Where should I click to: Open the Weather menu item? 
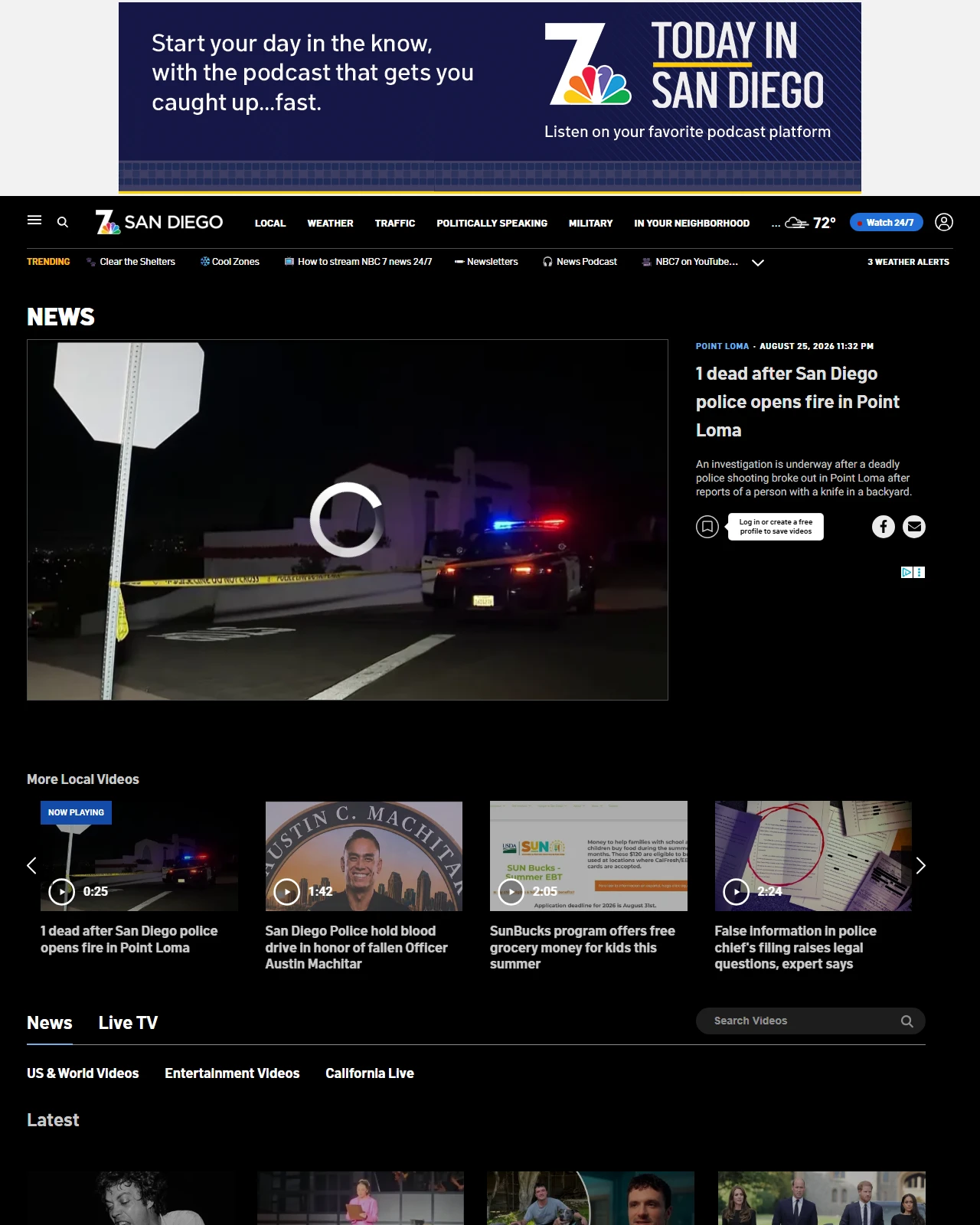[330, 223]
